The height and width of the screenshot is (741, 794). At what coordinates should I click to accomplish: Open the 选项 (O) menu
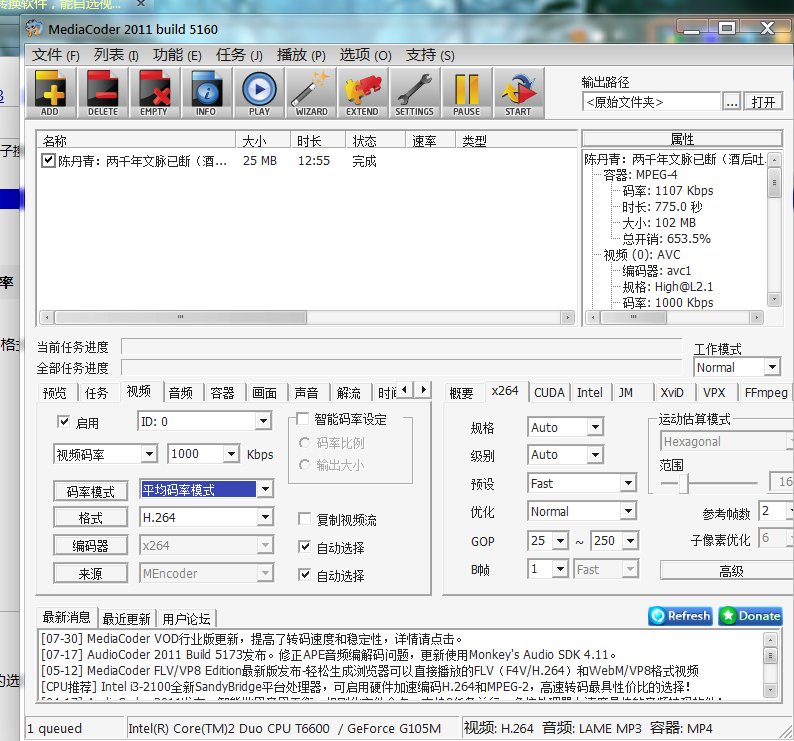366,55
